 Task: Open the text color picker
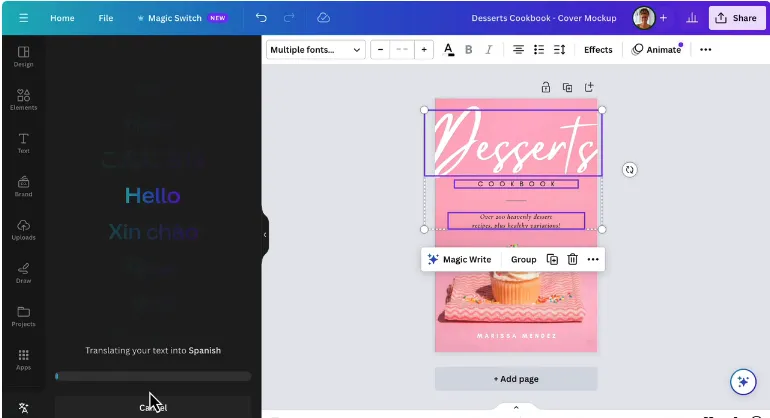click(448, 50)
